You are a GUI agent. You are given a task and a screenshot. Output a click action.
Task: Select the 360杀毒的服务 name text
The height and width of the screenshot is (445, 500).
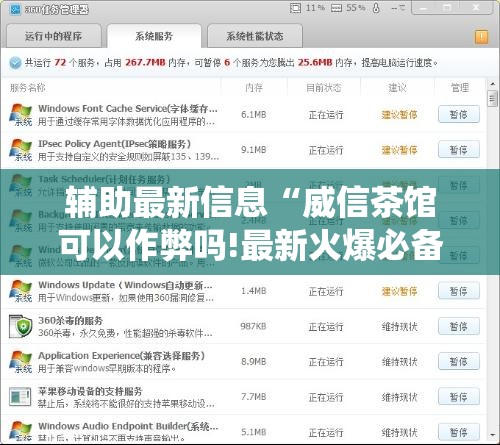(x=70, y=320)
